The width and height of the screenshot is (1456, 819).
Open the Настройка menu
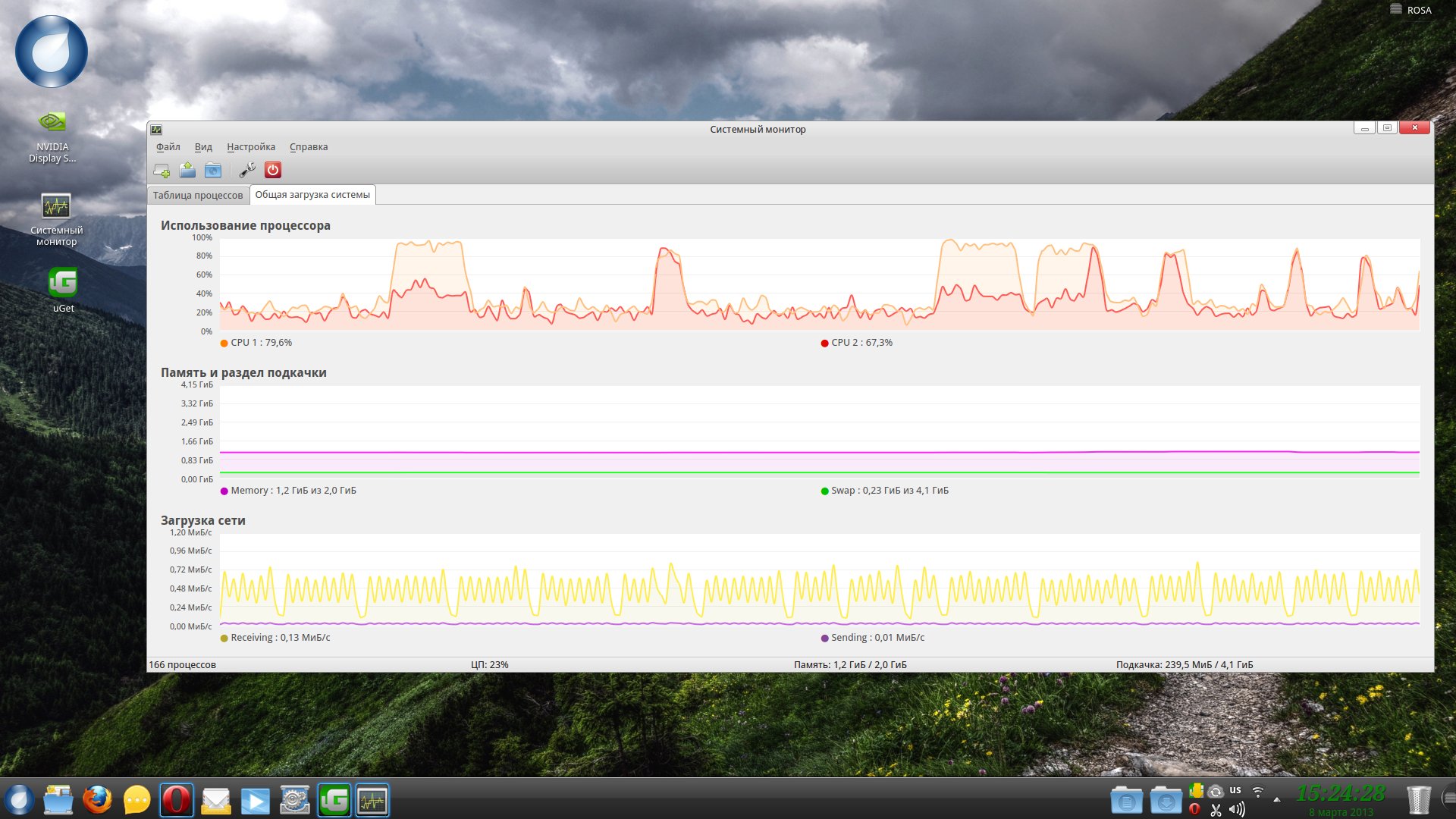(251, 147)
